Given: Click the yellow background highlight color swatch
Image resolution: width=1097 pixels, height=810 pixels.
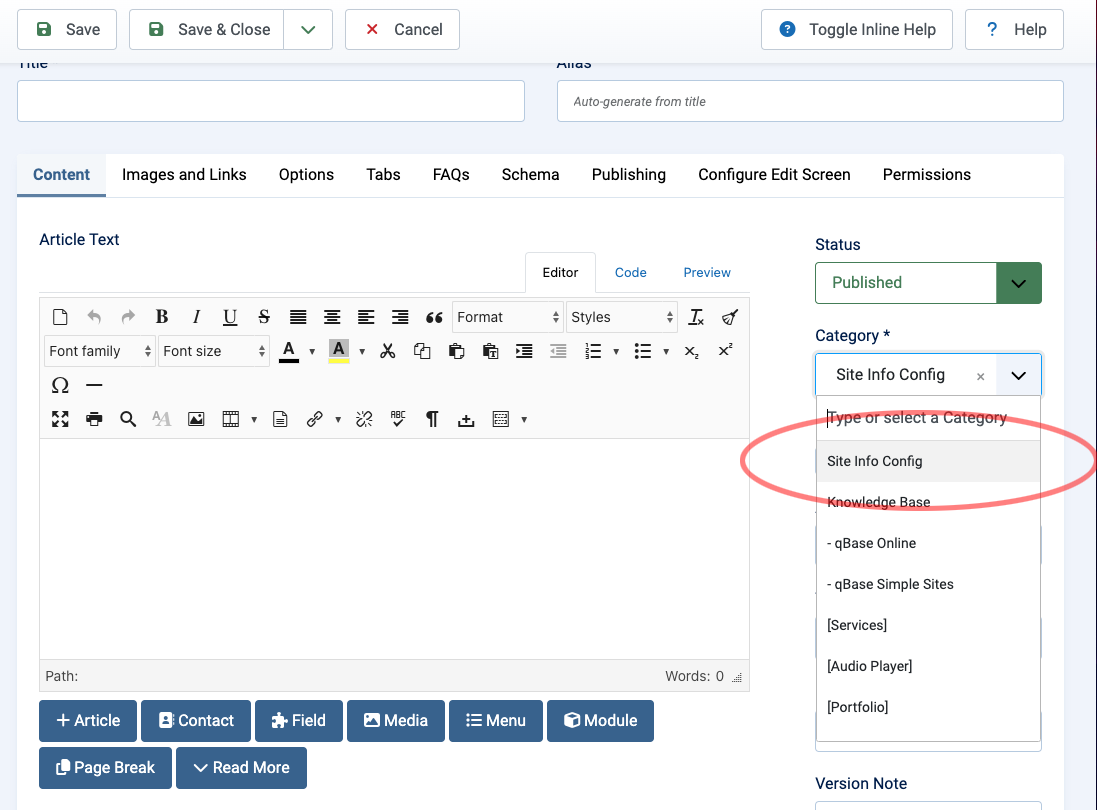Looking at the screenshot, I should click(338, 351).
